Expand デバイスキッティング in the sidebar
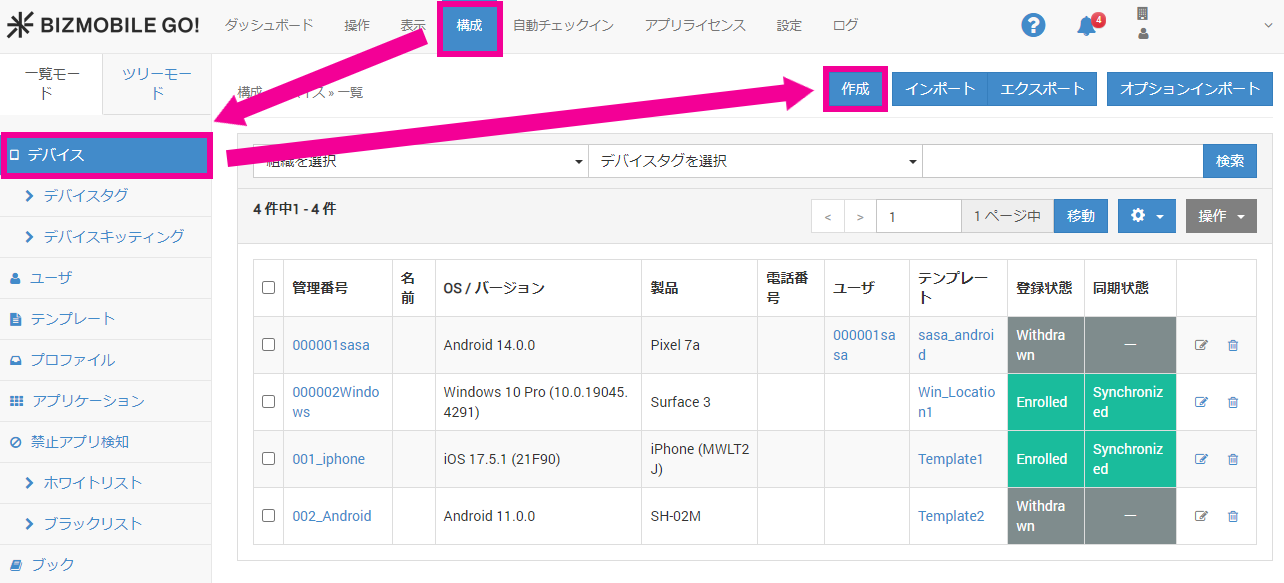This screenshot has width=1284, height=583. click(x=113, y=236)
